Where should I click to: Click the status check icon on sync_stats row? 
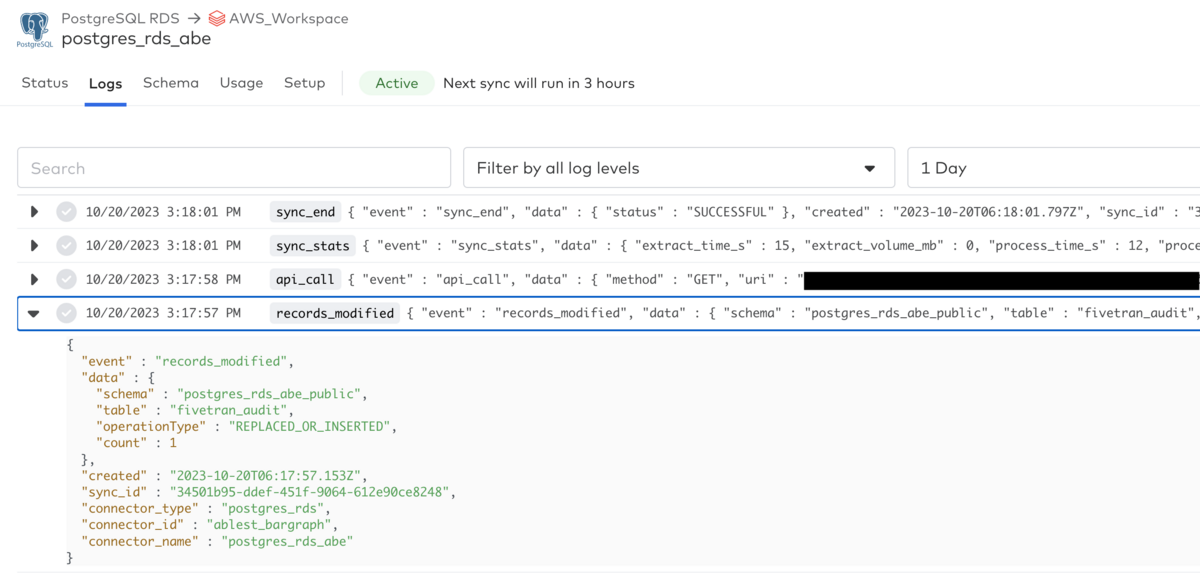click(x=66, y=246)
